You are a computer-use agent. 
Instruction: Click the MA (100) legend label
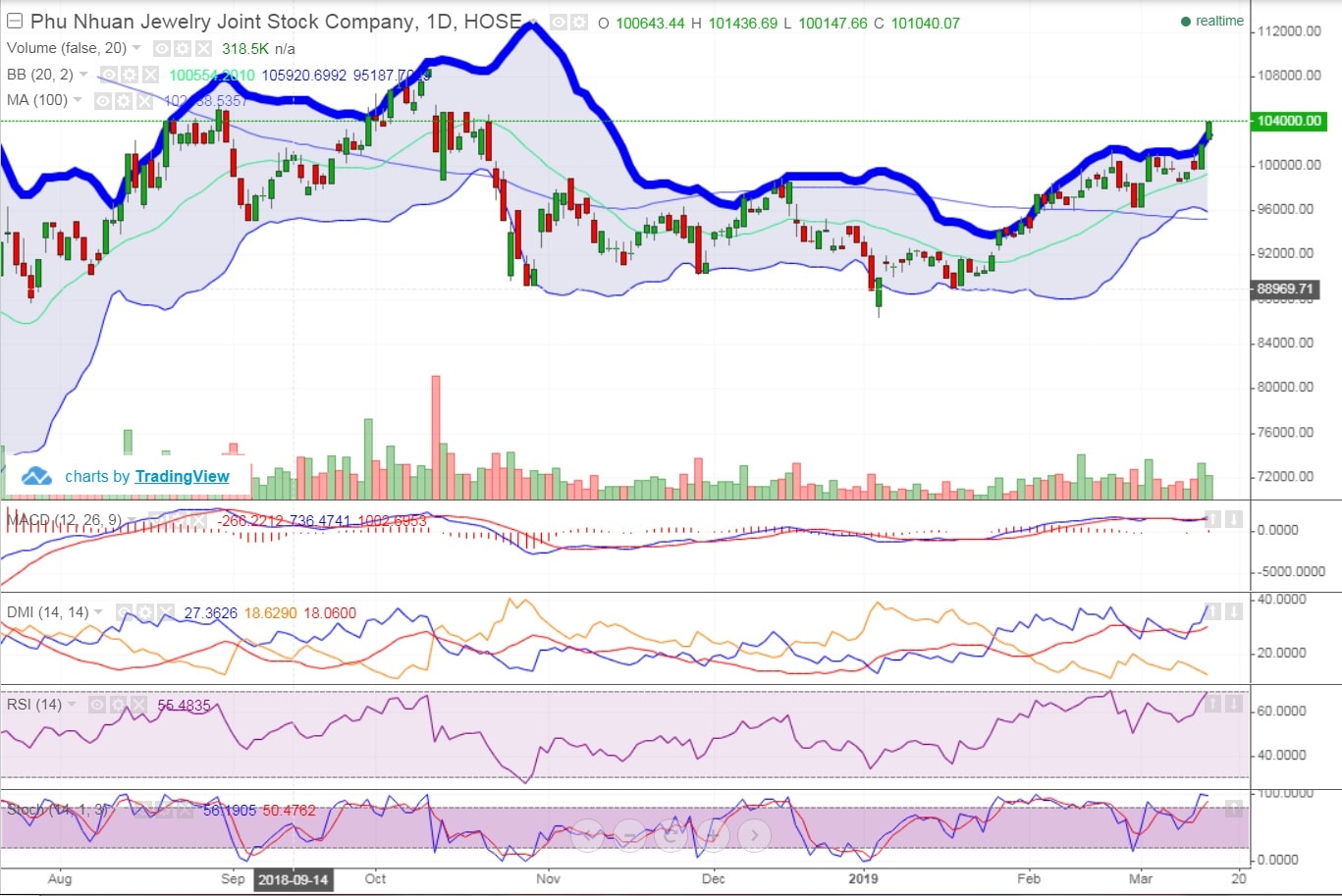37,100
